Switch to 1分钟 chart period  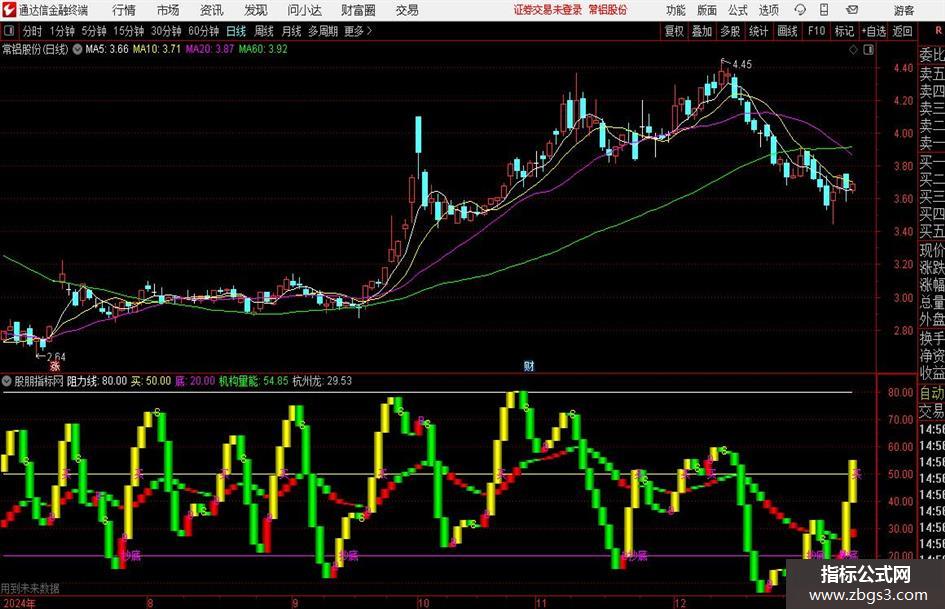click(x=61, y=31)
